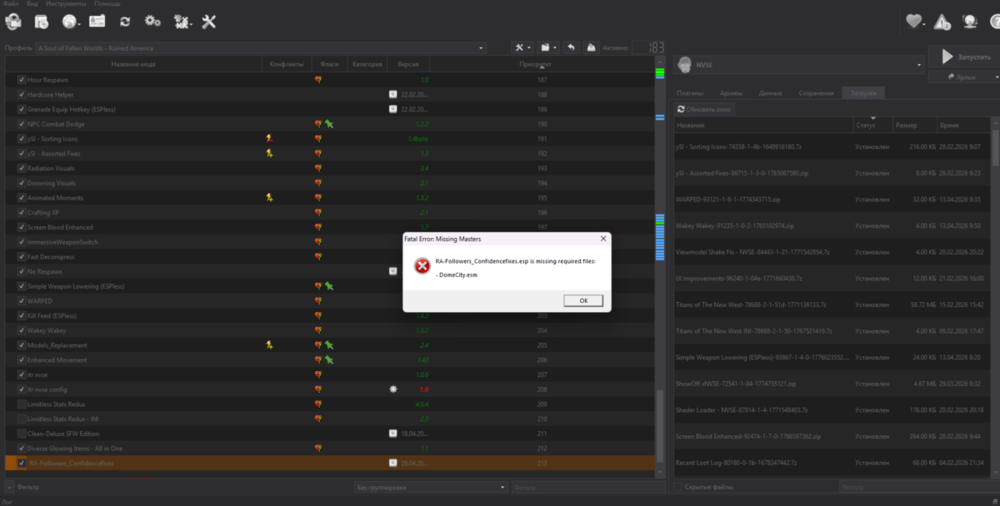The image size is (1000, 506).
Task: Open the Вид menu
Action: [x=32, y=4]
